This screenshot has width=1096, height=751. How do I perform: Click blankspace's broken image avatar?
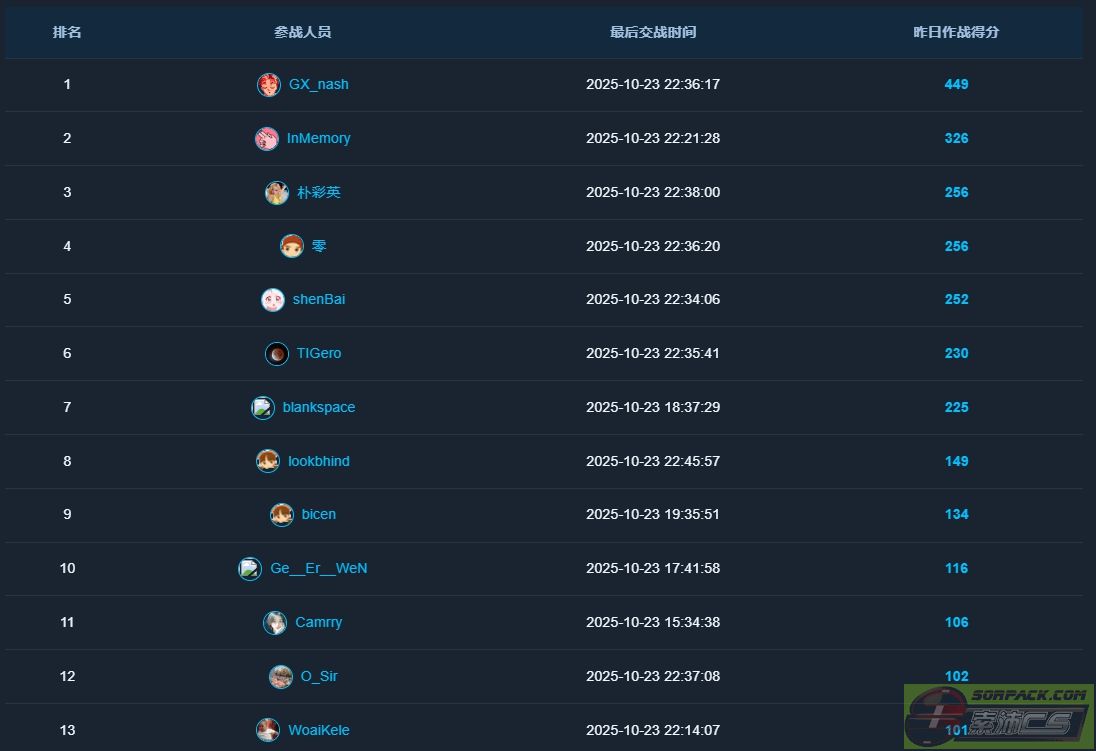pyautogui.click(x=262, y=408)
